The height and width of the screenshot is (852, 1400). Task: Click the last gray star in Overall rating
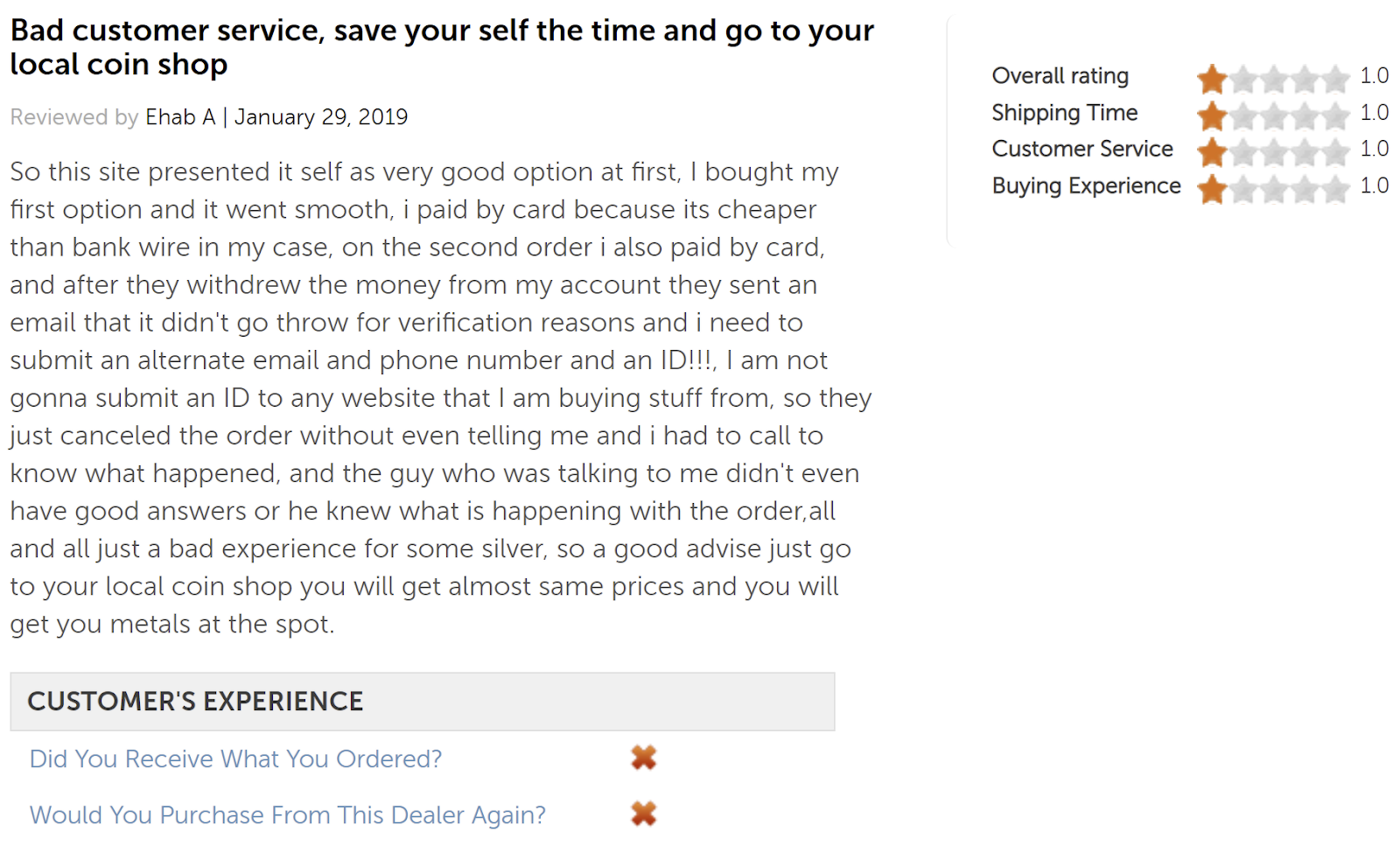[x=1335, y=80]
